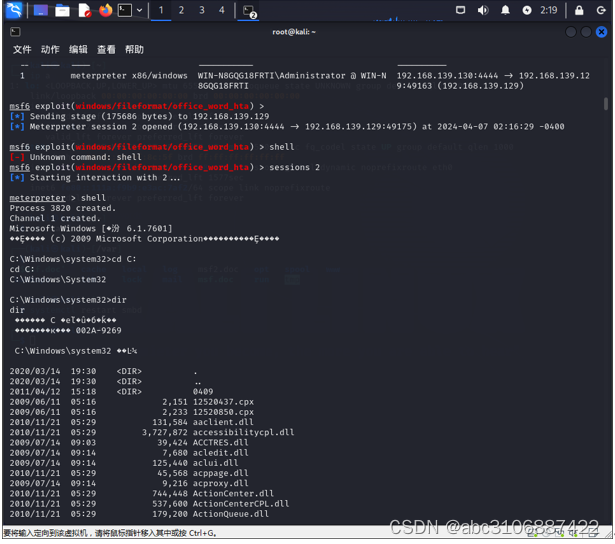The width and height of the screenshot is (615, 544).
Task: Show the desktop from the panel icon
Action: point(41,10)
